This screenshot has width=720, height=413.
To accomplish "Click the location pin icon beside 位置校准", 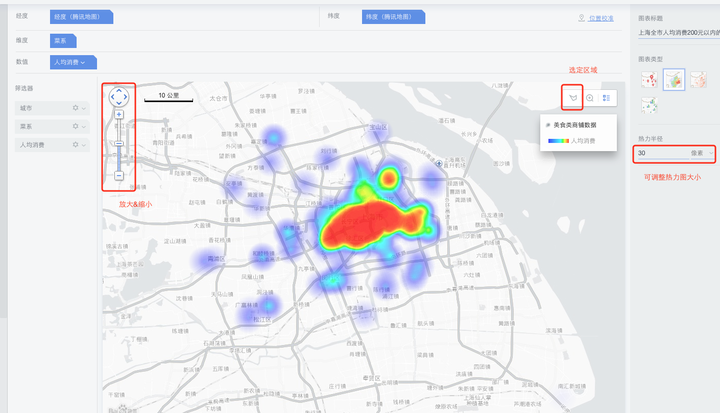I will [x=581, y=18].
